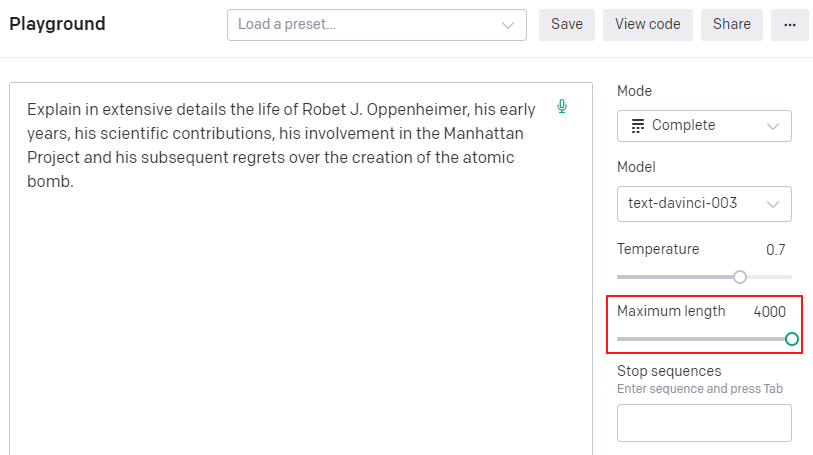
Task: Click the Maximum length value 4000
Action: pyautogui.click(x=770, y=312)
